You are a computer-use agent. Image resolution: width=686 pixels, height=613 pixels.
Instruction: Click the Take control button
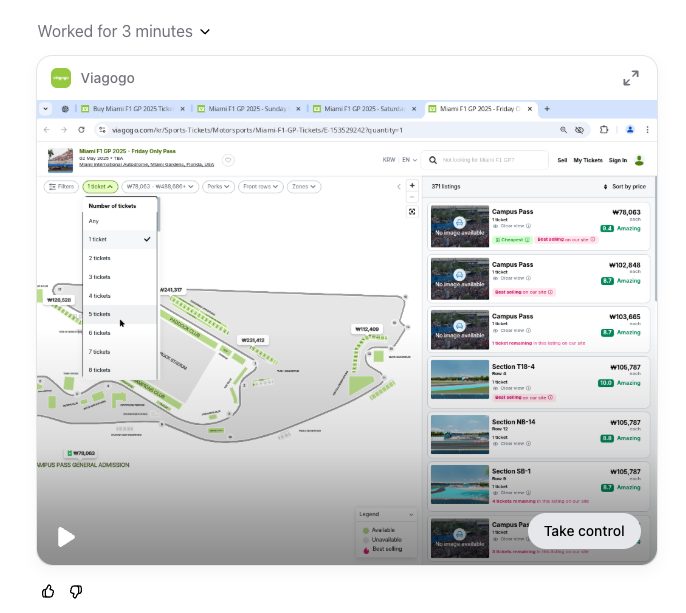coord(584,531)
